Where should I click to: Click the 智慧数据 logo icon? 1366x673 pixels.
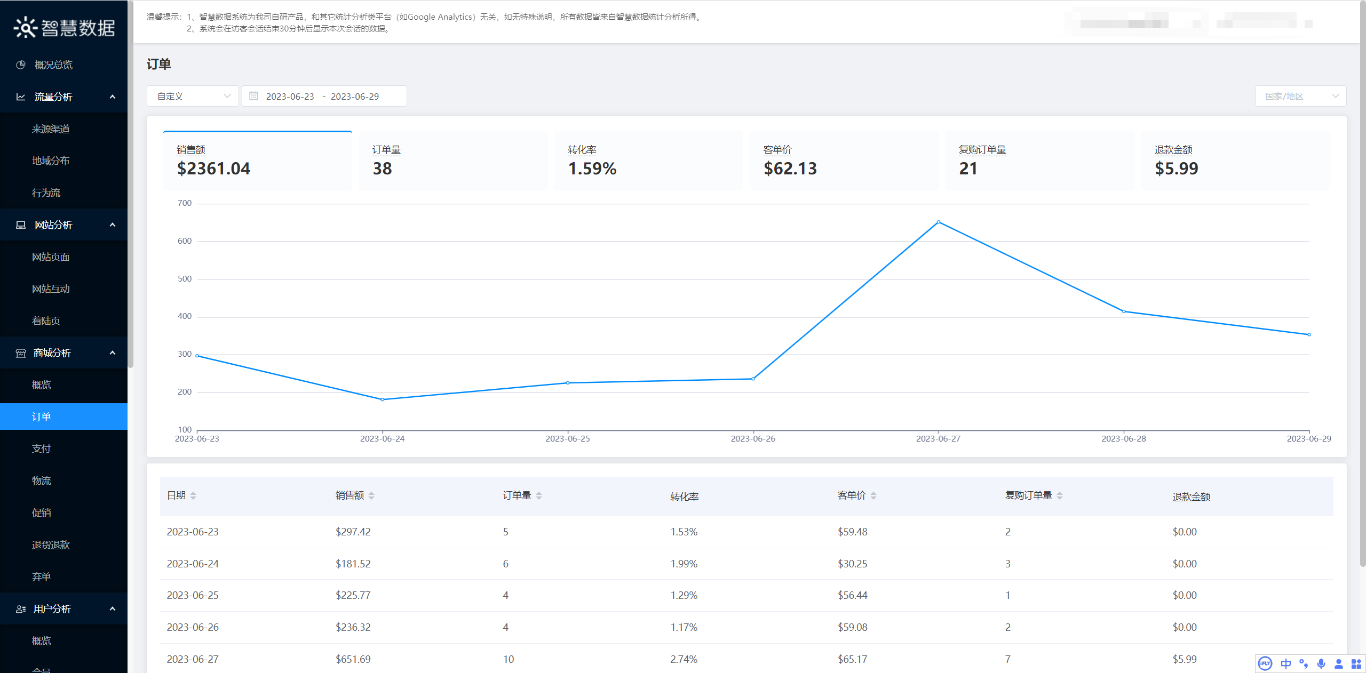click(x=26, y=28)
